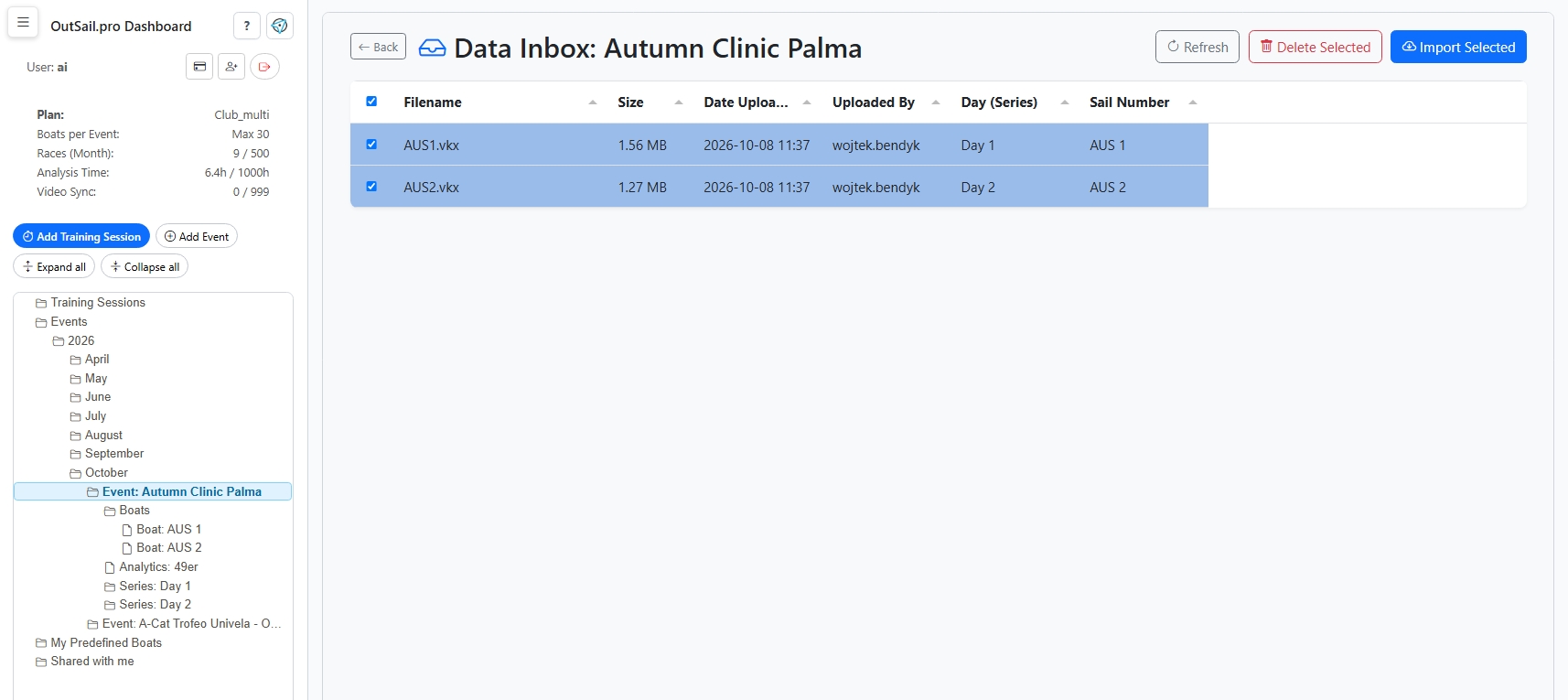
Task: Click the Boat: AUS 1 file icon
Action: pyautogui.click(x=127, y=530)
